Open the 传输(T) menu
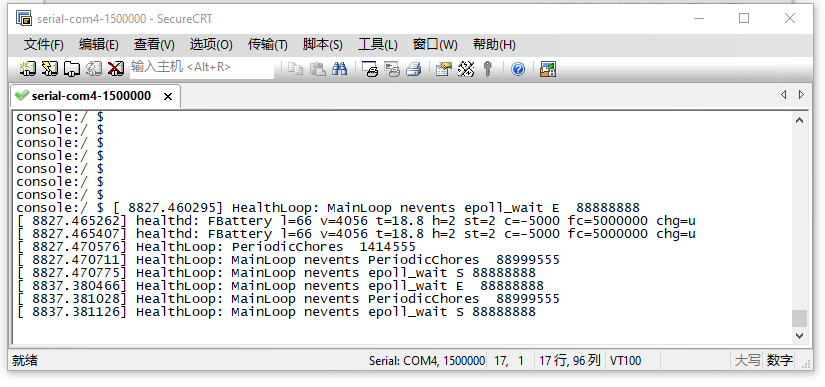The width and height of the screenshot is (825, 387). click(268, 45)
